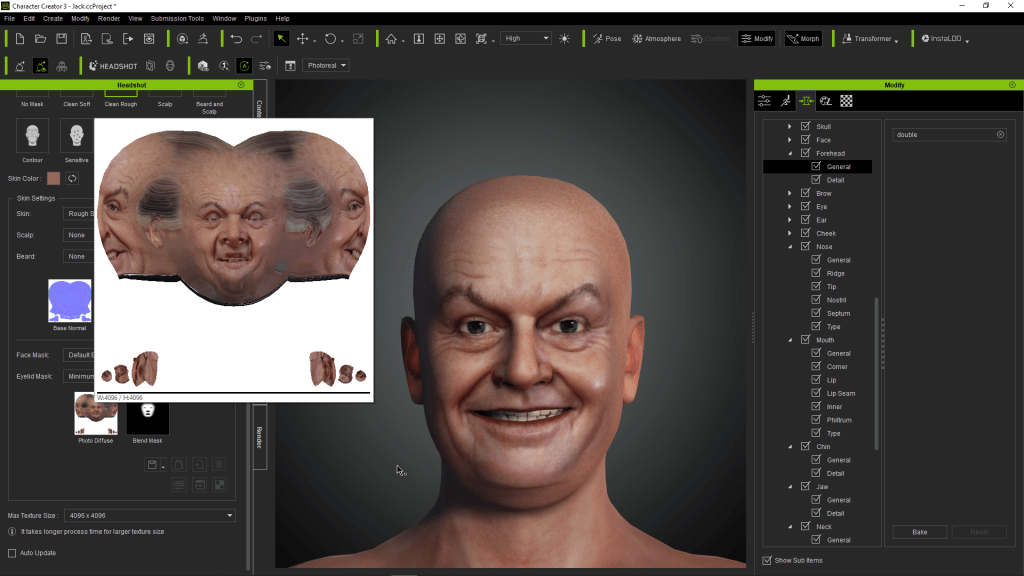This screenshot has height=576, width=1024.
Task: Expand the Brow tree node
Action: [789, 193]
